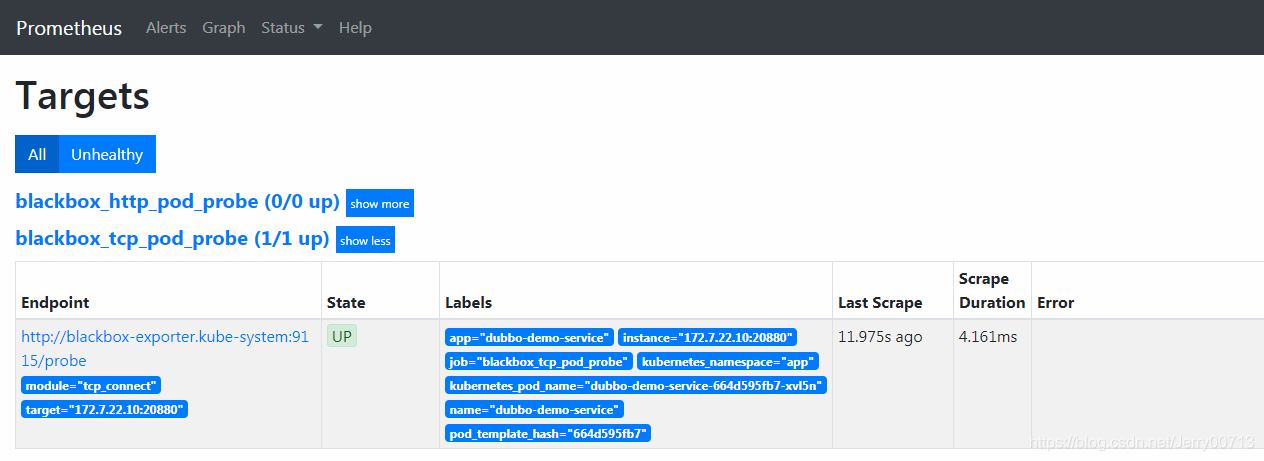Click the kubernetes_pod_name label badge
The height and width of the screenshot is (461, 1264).
pos(636,385)
